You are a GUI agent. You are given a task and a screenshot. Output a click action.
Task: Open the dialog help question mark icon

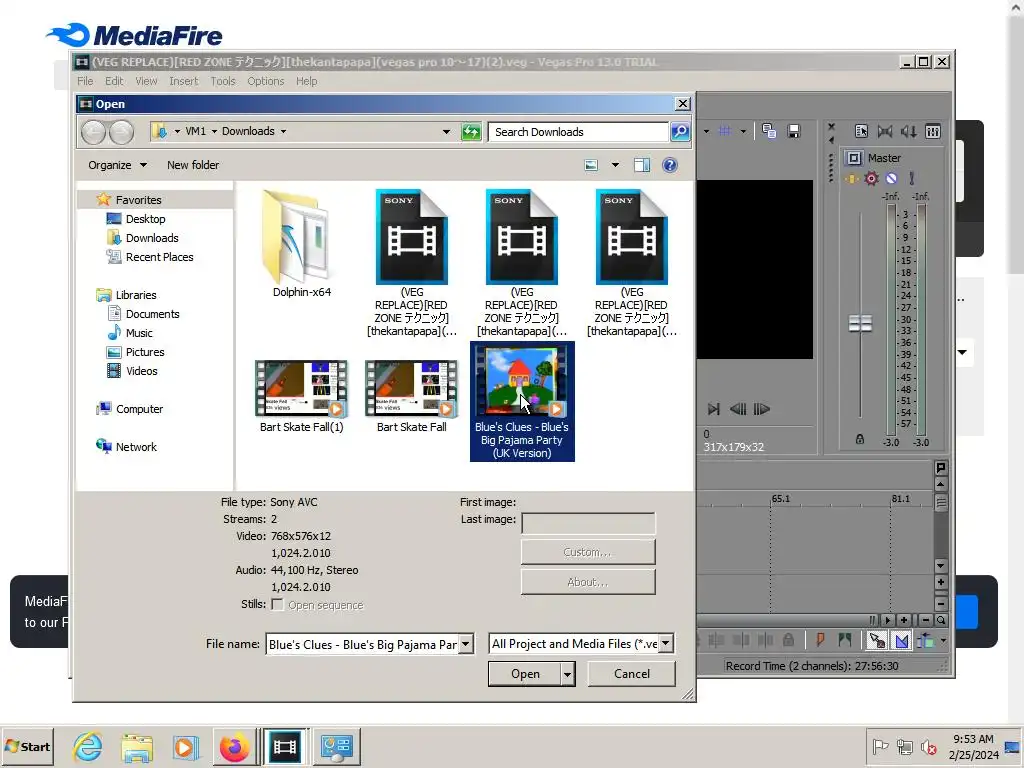669,165
